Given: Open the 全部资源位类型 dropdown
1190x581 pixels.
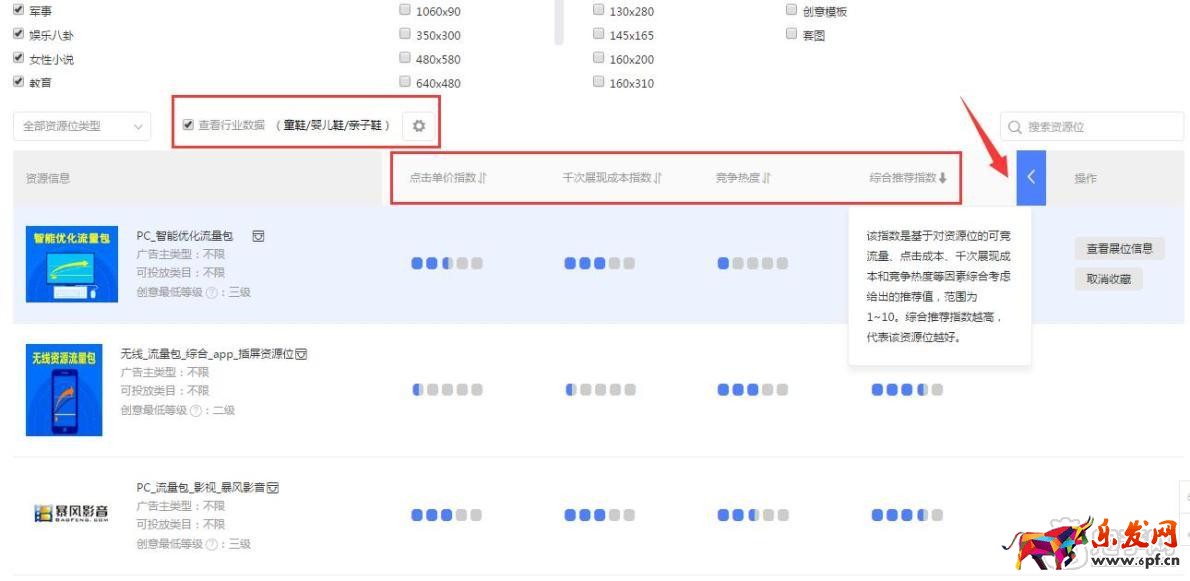Looking at the screenshot, I should [x=81, y=126].
